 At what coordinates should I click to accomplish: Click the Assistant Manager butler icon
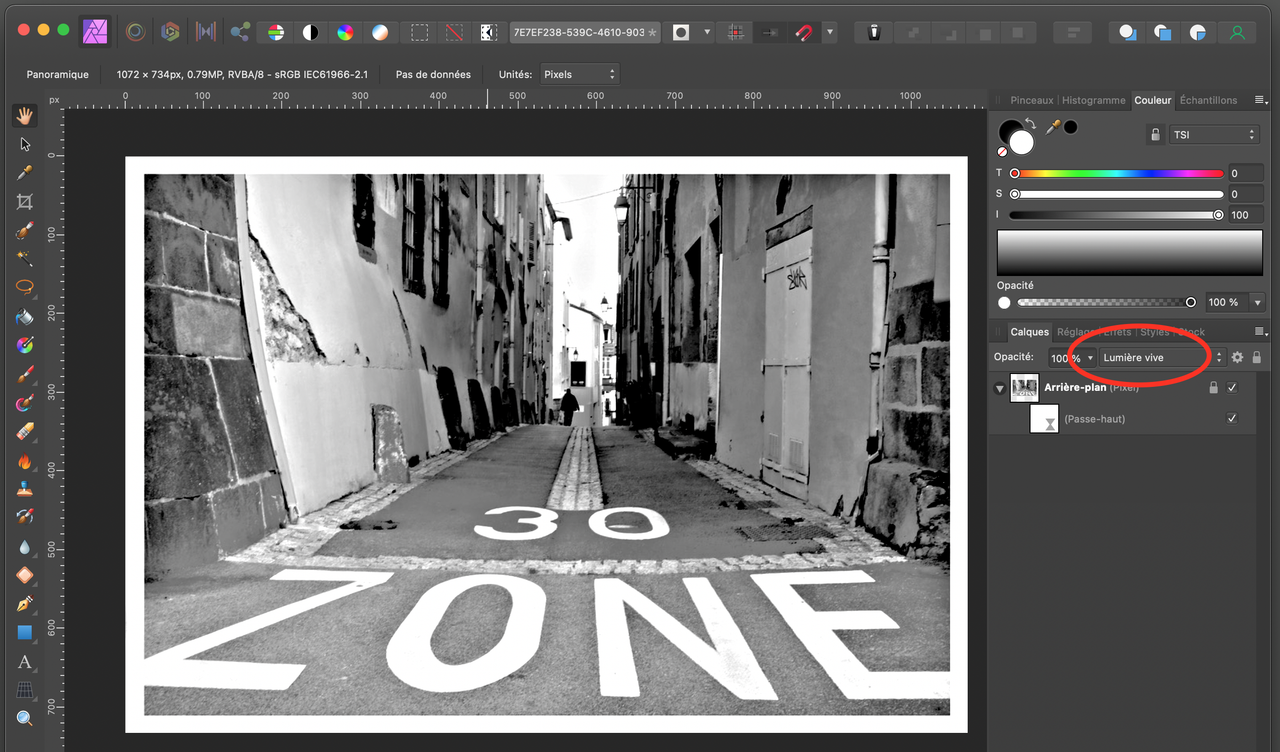click(875, 32)
